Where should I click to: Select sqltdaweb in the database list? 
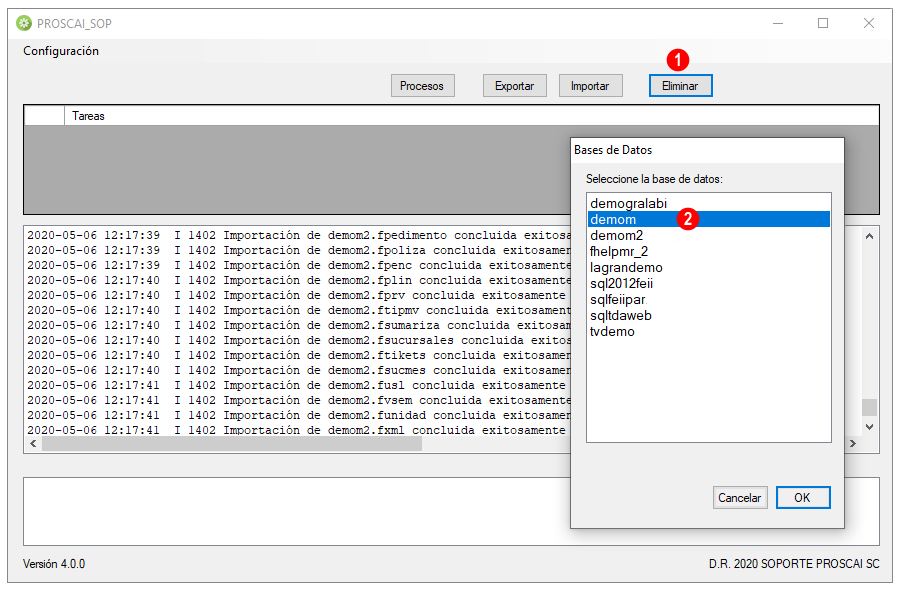pos(709,315)
